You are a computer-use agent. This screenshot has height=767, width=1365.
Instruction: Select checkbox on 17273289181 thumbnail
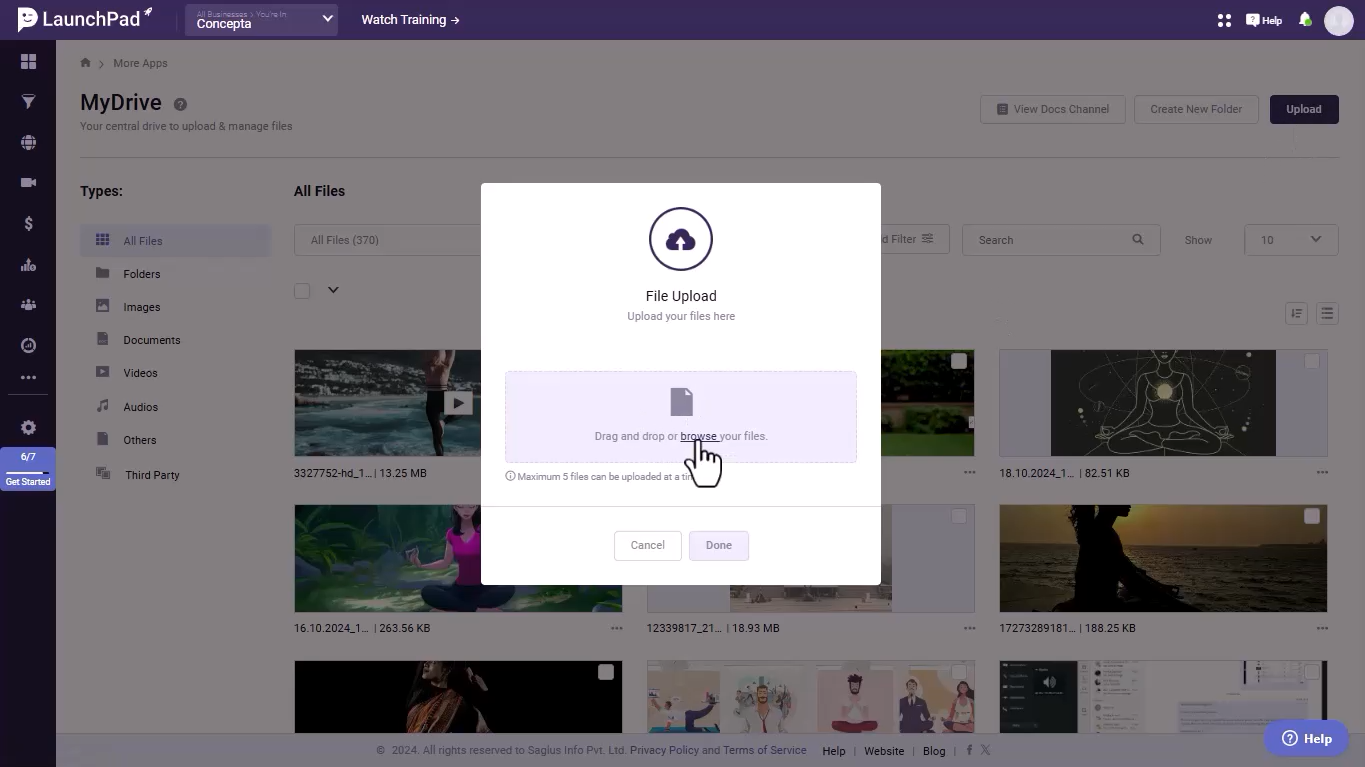(1311, 516)
